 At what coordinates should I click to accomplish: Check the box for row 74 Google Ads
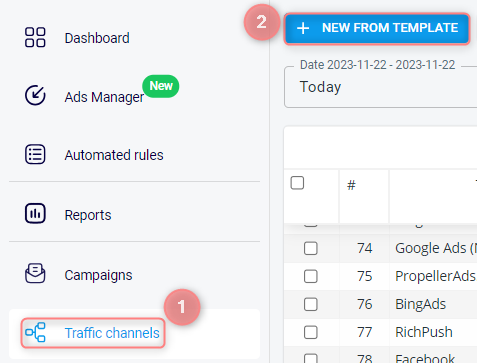pyautogui.click(x=311, y=248)
